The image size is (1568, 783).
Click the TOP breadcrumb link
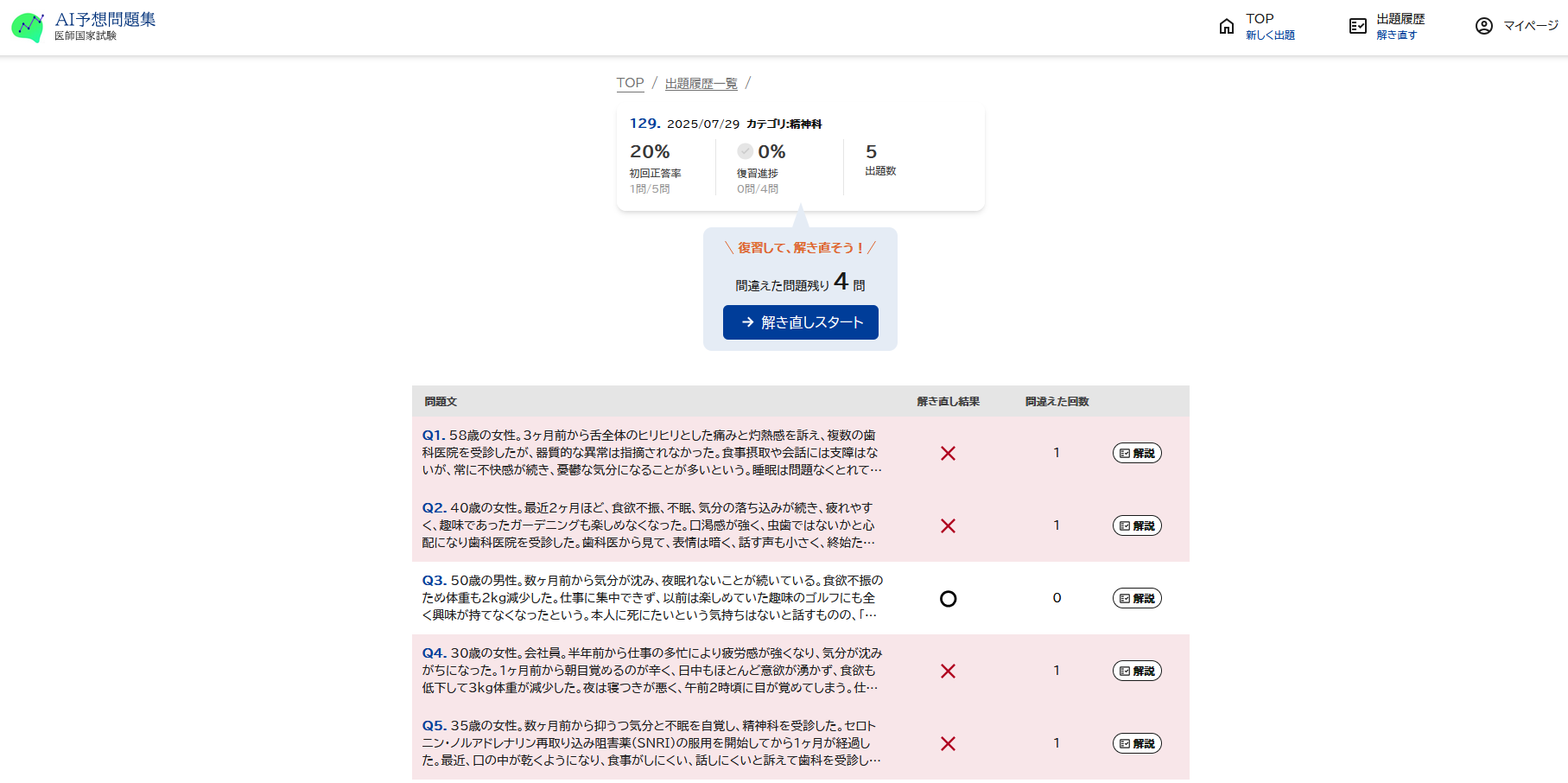pos(630,83)
